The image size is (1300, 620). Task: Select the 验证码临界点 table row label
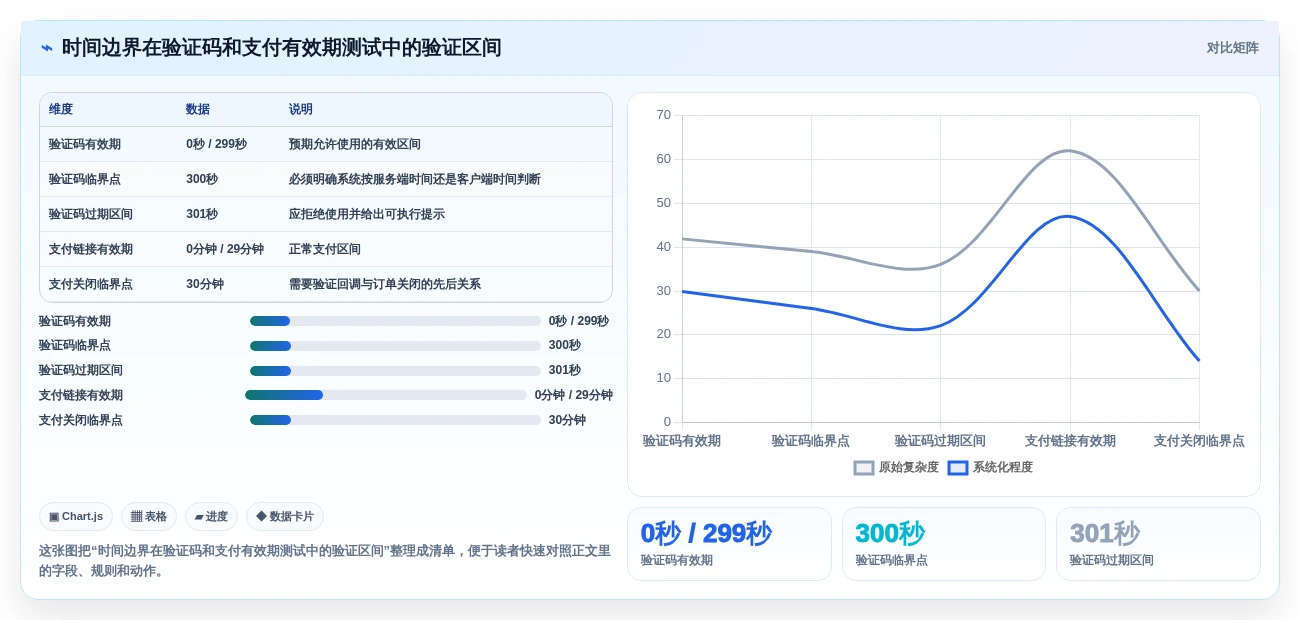[85, 179]
